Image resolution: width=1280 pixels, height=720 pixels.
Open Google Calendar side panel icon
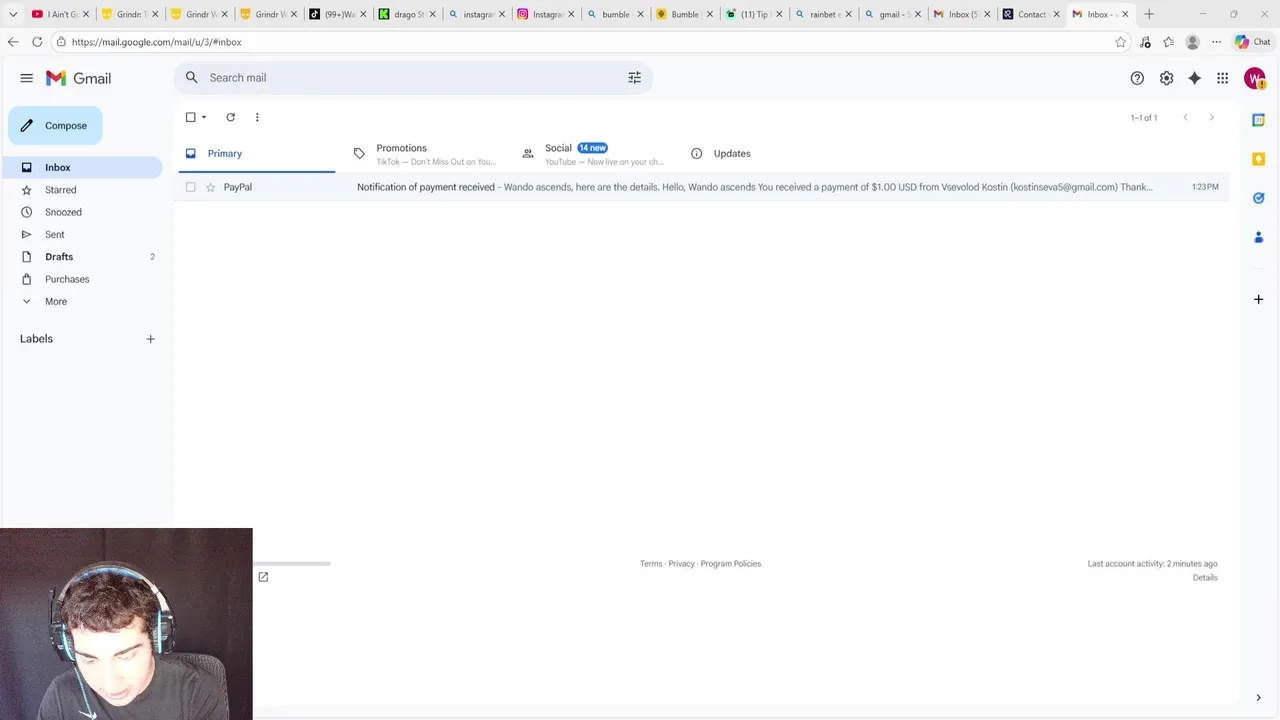pyautogui.click(x=1259, y=120)
